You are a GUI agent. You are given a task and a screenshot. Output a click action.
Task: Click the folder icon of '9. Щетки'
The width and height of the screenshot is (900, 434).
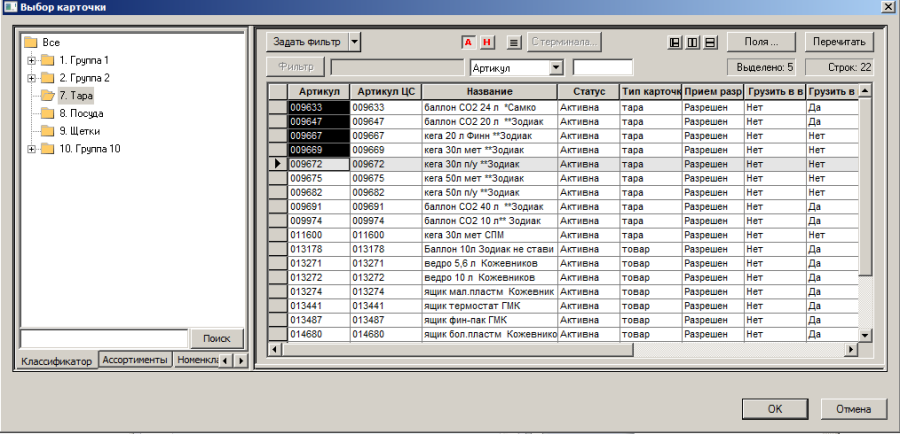point(48,131)
